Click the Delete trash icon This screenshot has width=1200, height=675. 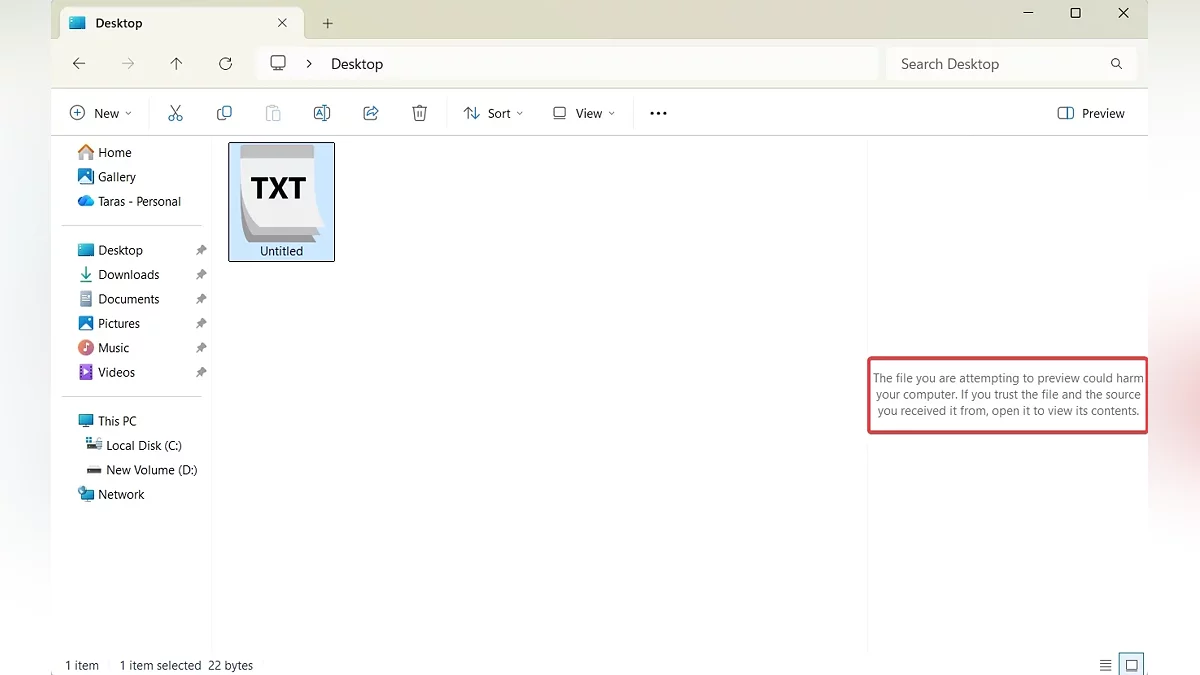pyautogui.click(x=420, y=113)
